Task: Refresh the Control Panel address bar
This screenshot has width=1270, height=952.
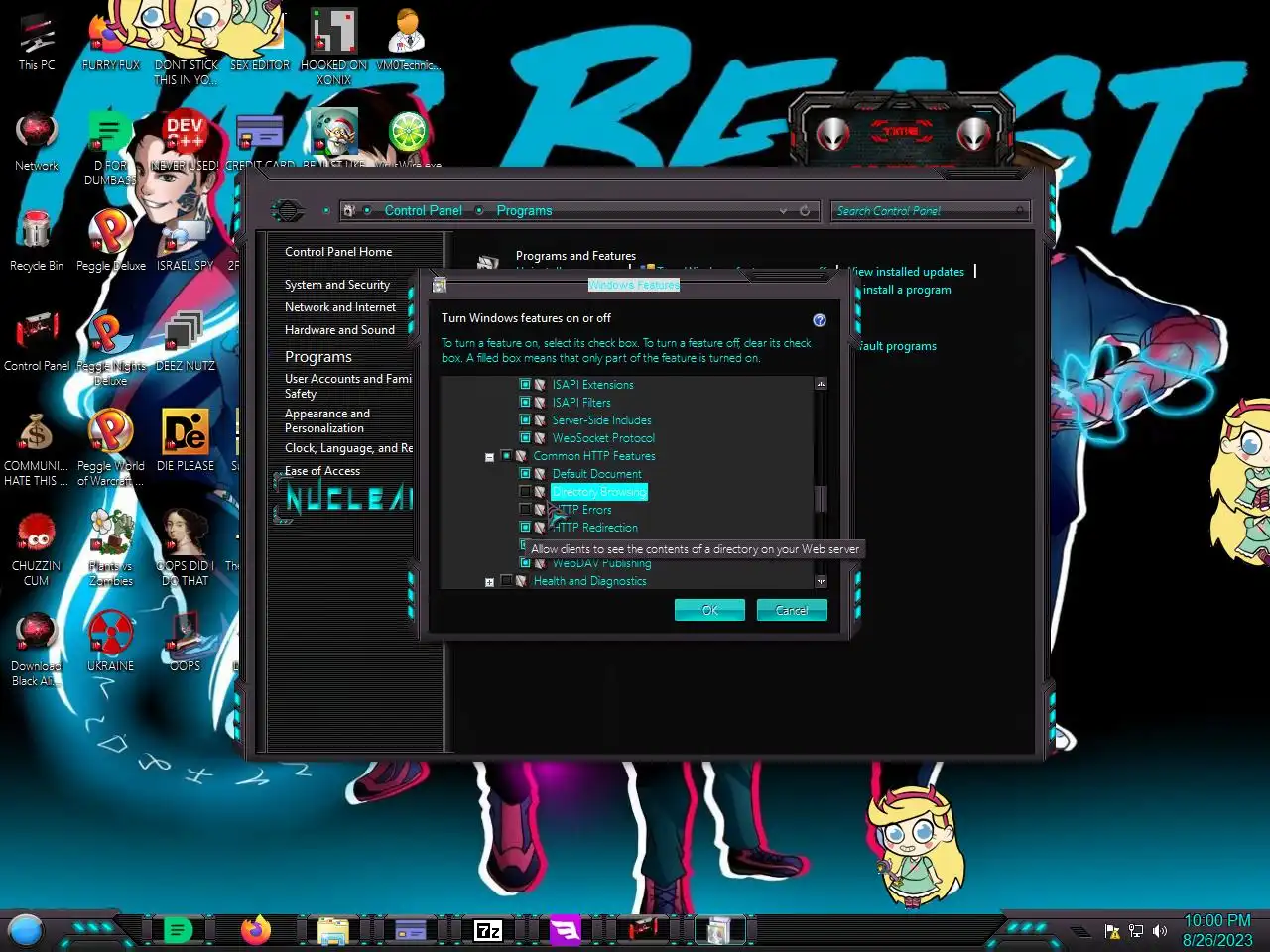Action: coord(805,211)
